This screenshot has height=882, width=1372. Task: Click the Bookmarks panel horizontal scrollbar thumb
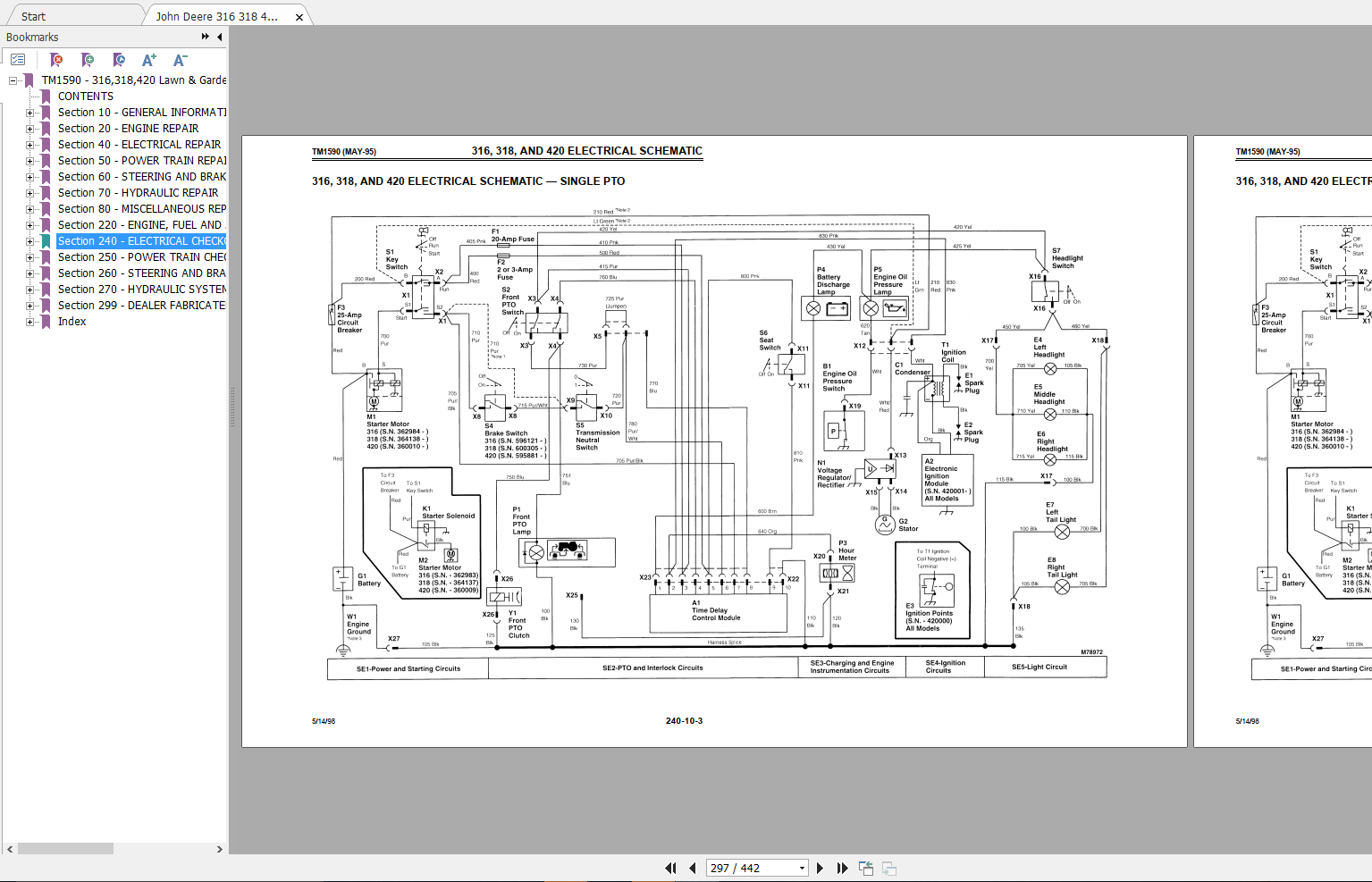65,849
